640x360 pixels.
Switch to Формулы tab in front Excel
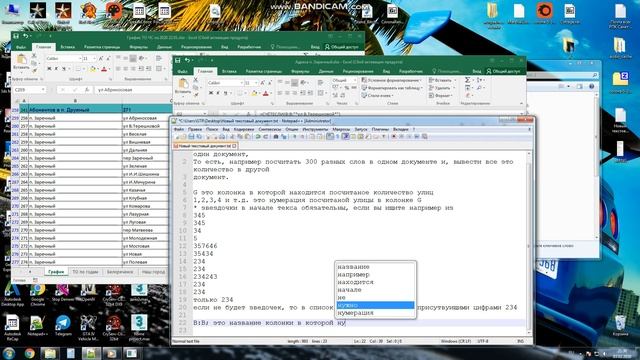300,71
